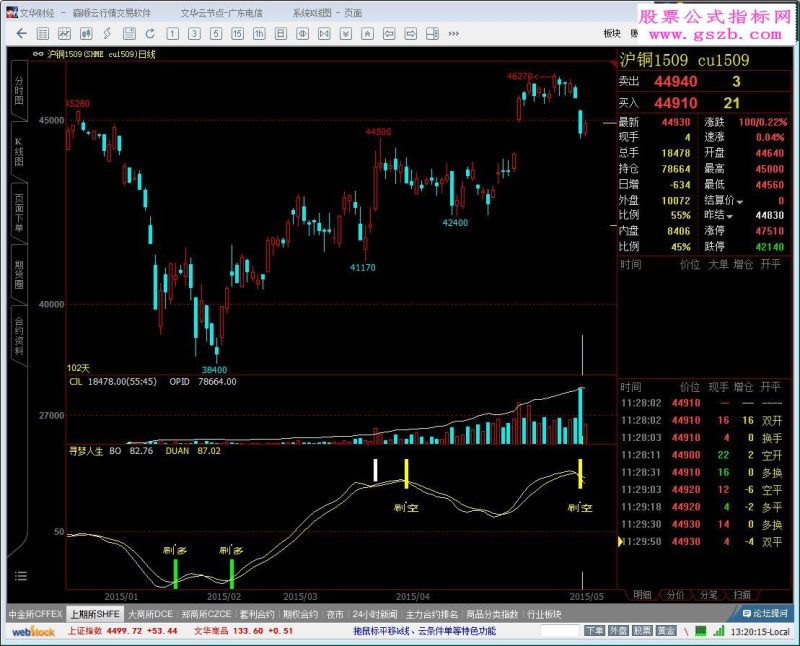800x646 pixels.
Task: Click the 股票 button in status bar
Action: [x=642, y=631]
